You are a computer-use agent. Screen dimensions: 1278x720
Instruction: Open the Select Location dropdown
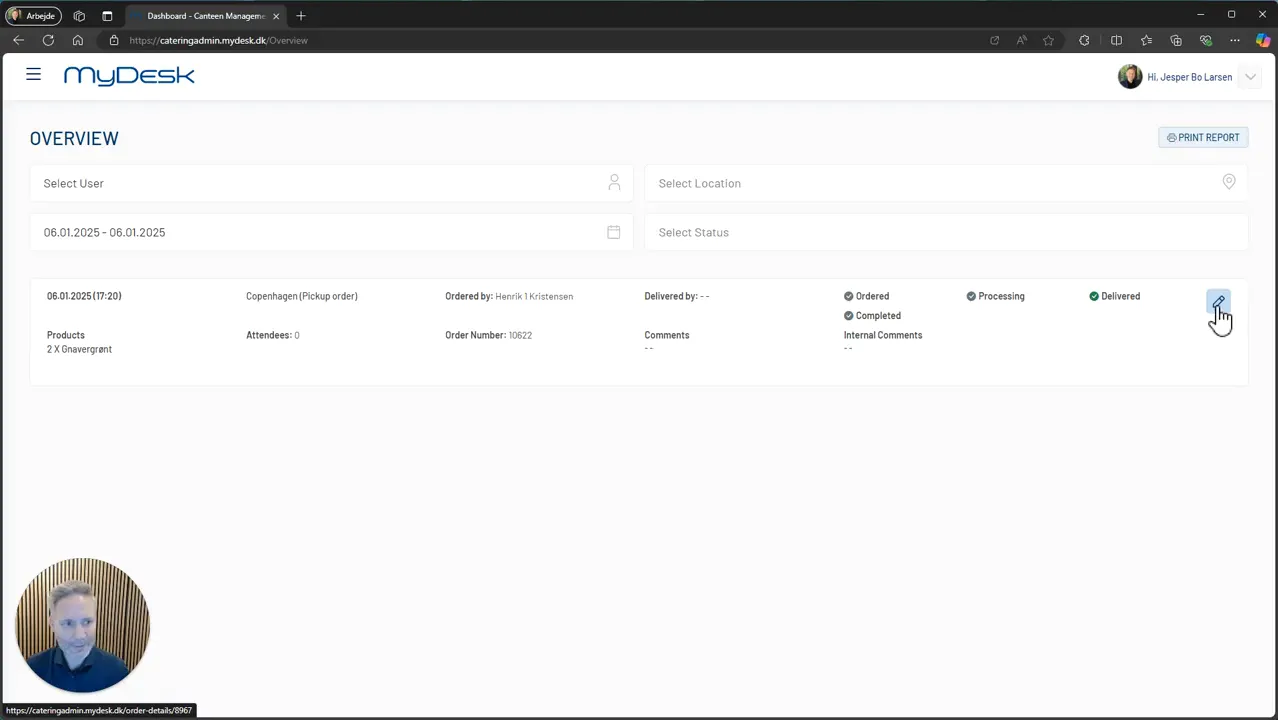[x=946, y=183]
